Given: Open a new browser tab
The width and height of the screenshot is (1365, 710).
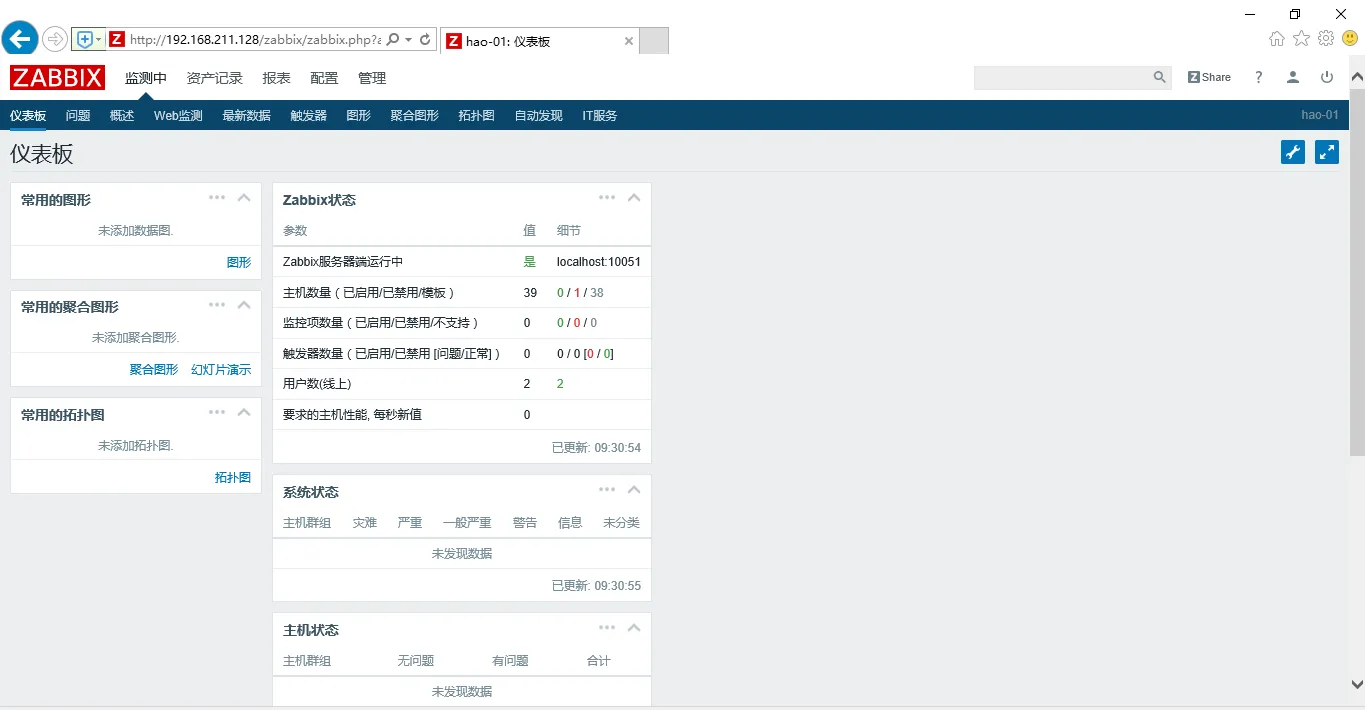Looking at the screenshot, I should [654, 41].
